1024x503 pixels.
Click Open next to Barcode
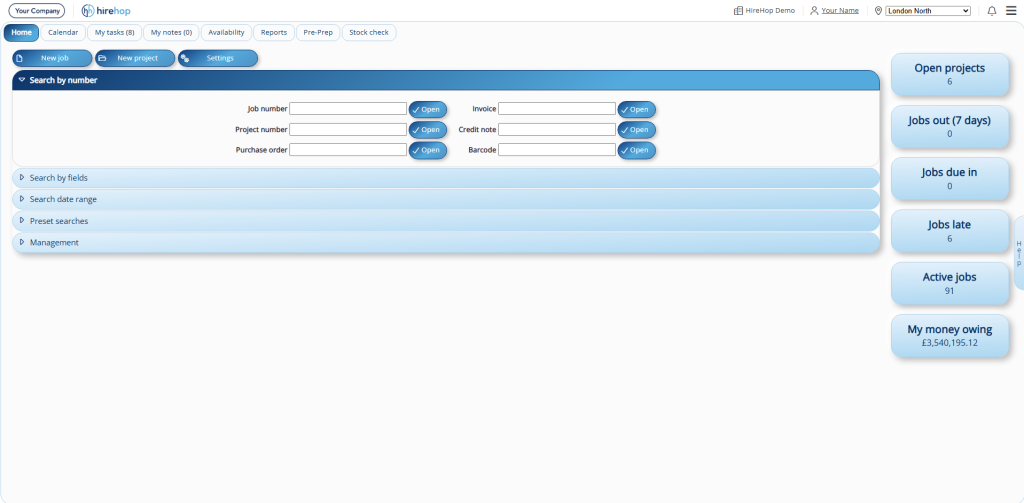[x=637, y=150]
